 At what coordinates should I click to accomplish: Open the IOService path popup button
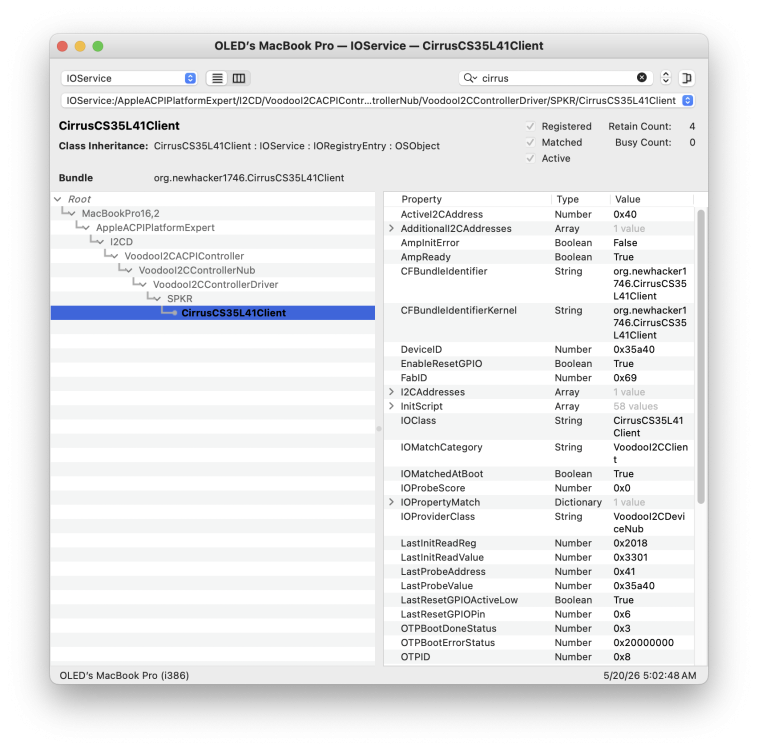click(687, 101)
